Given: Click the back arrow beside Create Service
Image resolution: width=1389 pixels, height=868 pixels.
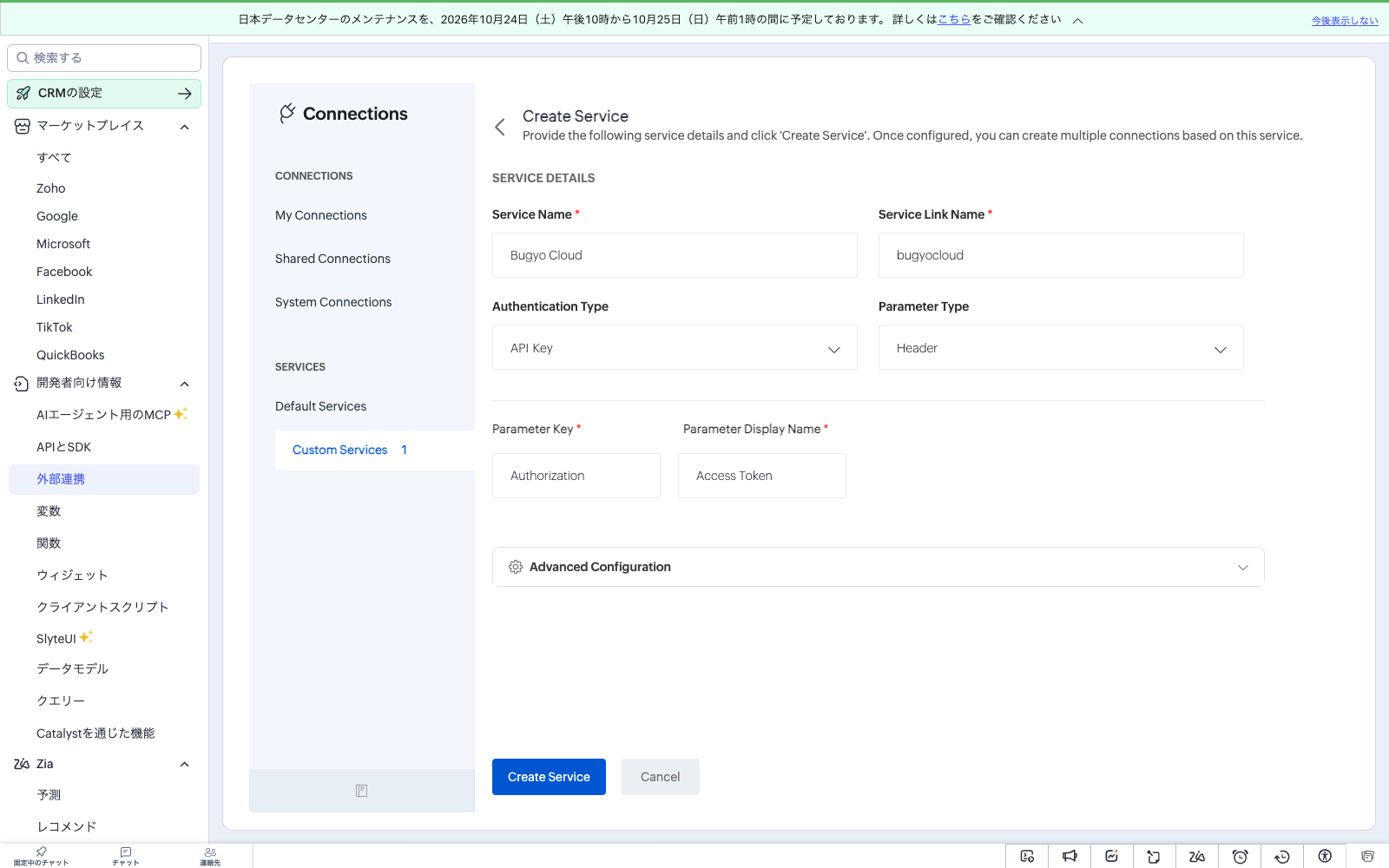Looking at the screenshot, I should tap(500, 127).
